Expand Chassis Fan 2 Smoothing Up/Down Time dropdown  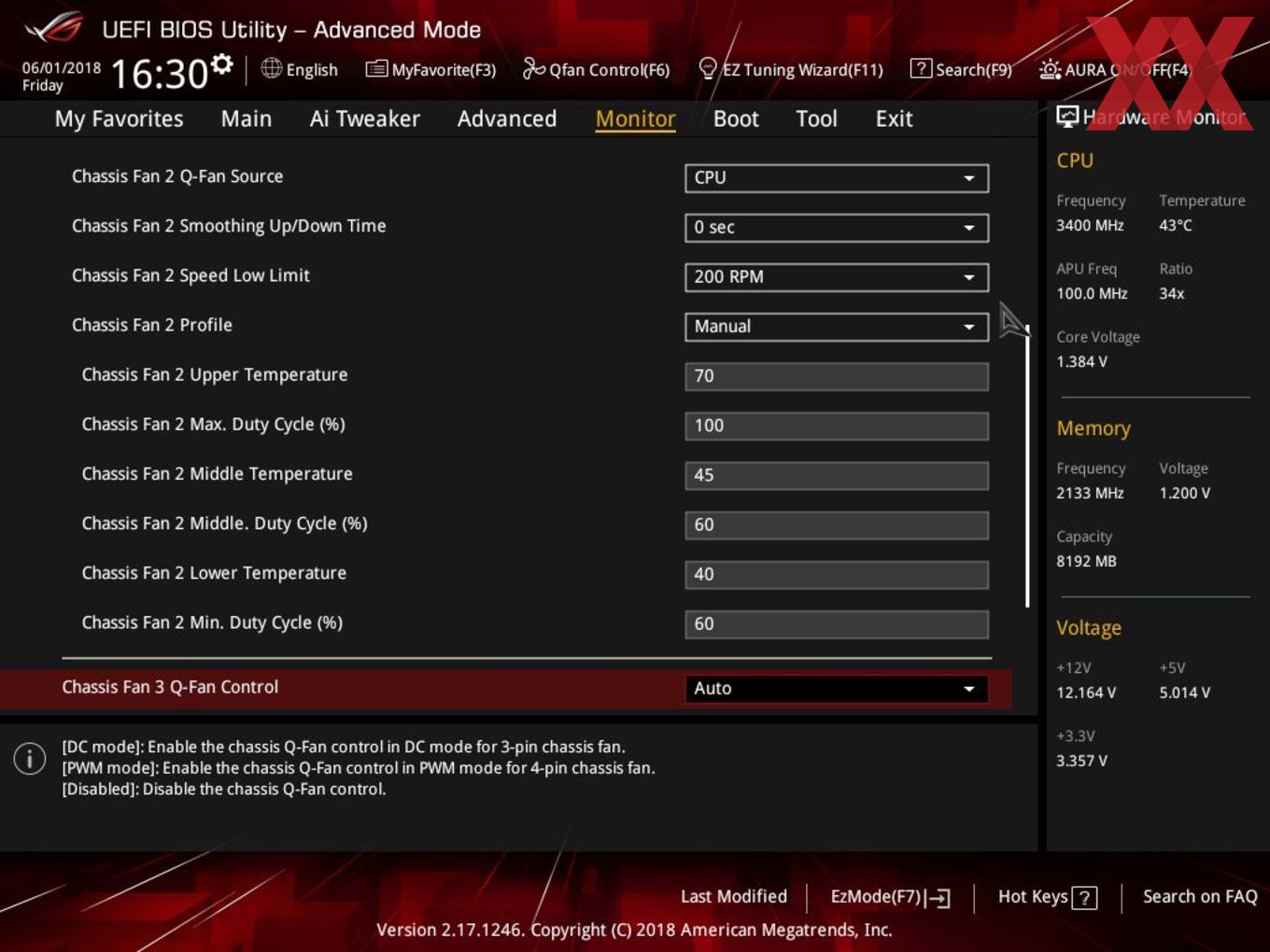(837, 228)
